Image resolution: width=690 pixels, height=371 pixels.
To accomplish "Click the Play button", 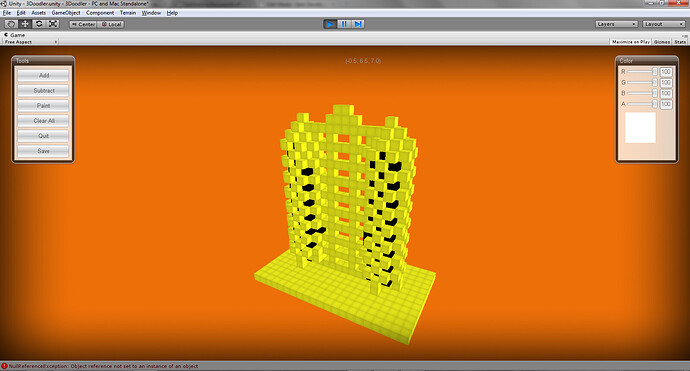I will (x=330, y=24).
